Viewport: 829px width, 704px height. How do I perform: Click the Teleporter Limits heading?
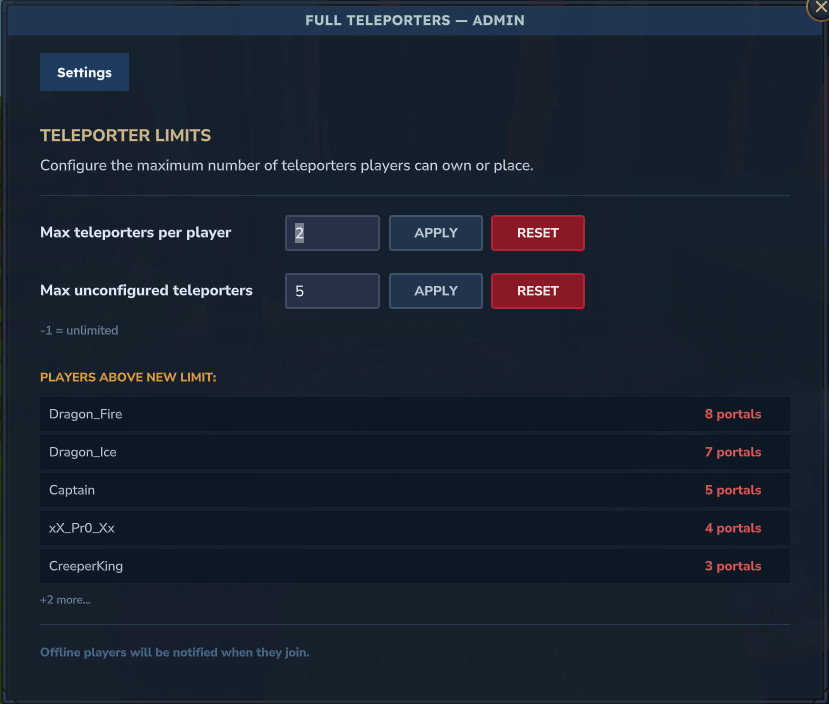pos(125,135)
